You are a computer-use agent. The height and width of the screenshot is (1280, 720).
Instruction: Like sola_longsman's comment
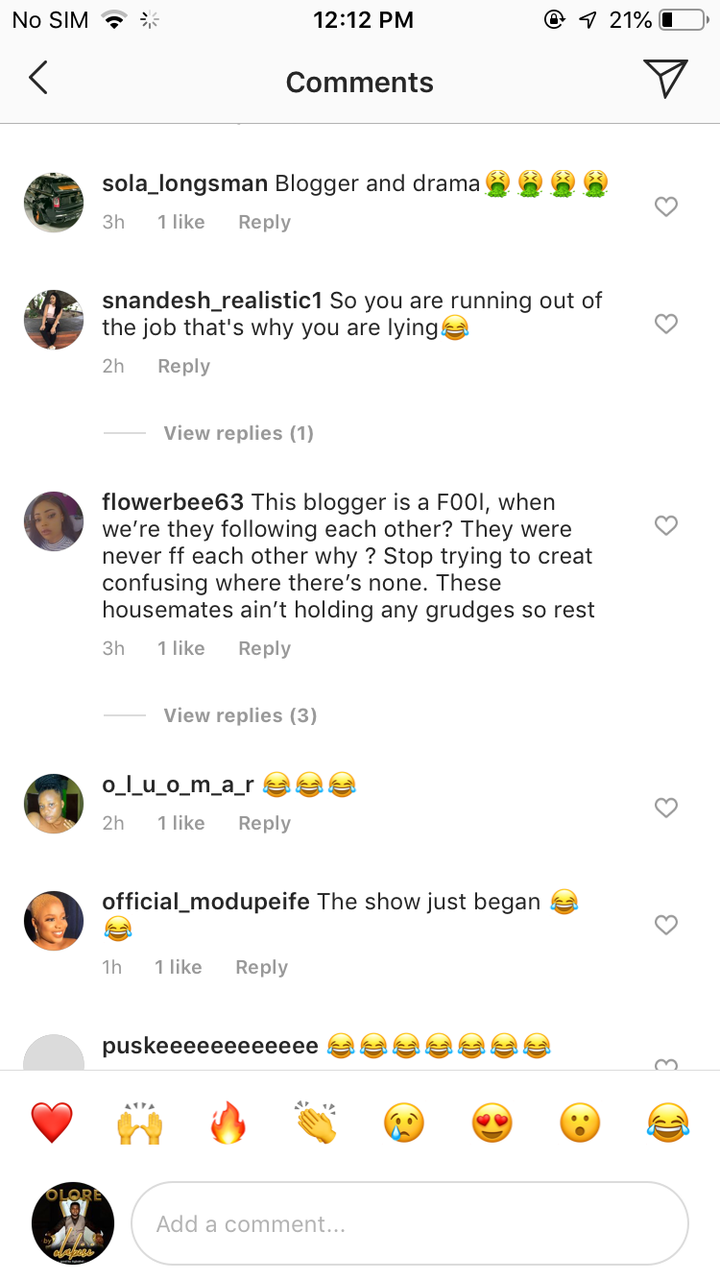click(x=666, y=207)
